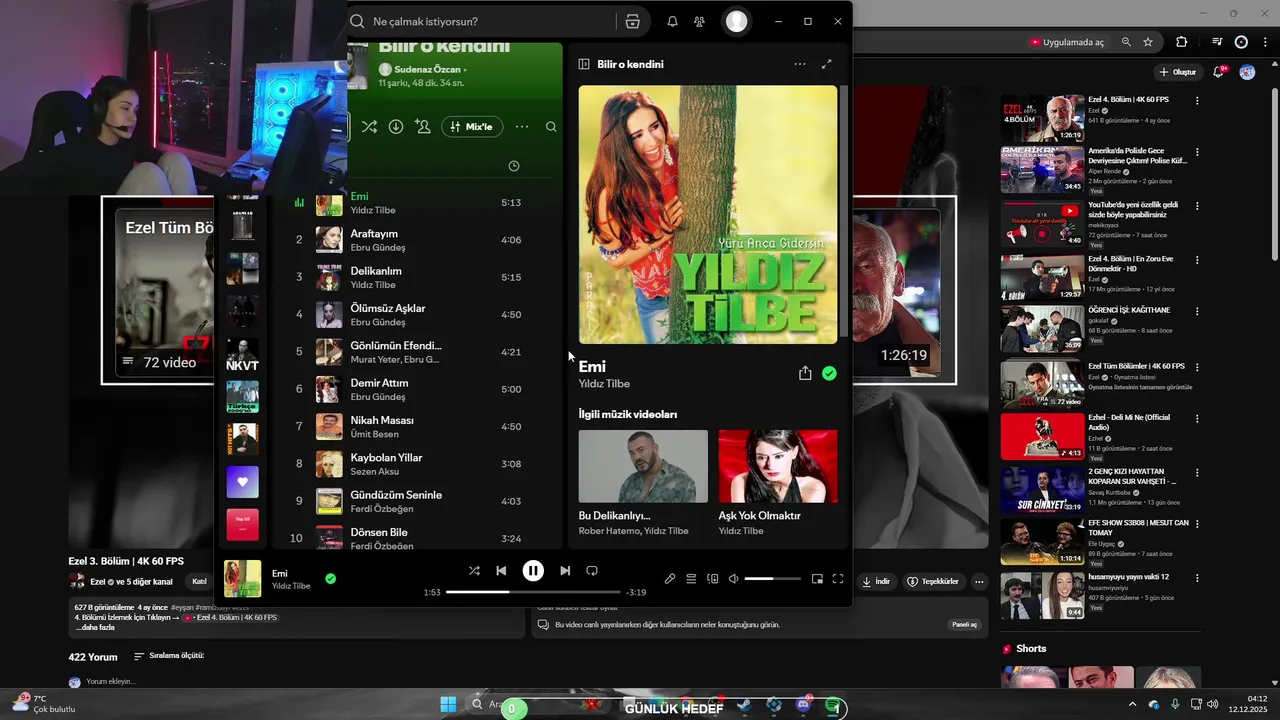Click Uygulamada aç in browser address bar
Screen dimensions: 1280x720
pos(1067,42)
